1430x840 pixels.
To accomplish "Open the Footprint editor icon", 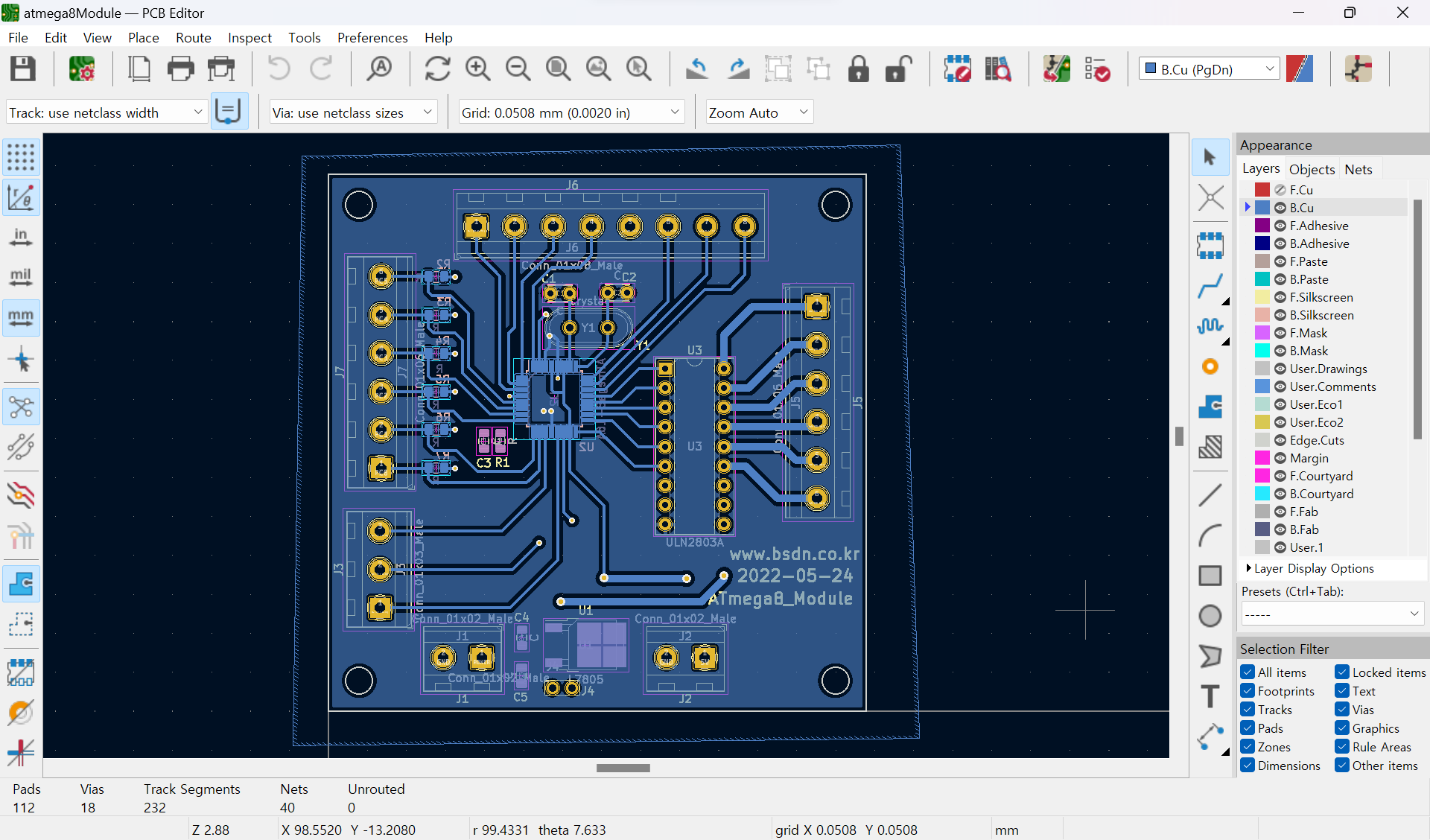I will [x=958, y=69].
